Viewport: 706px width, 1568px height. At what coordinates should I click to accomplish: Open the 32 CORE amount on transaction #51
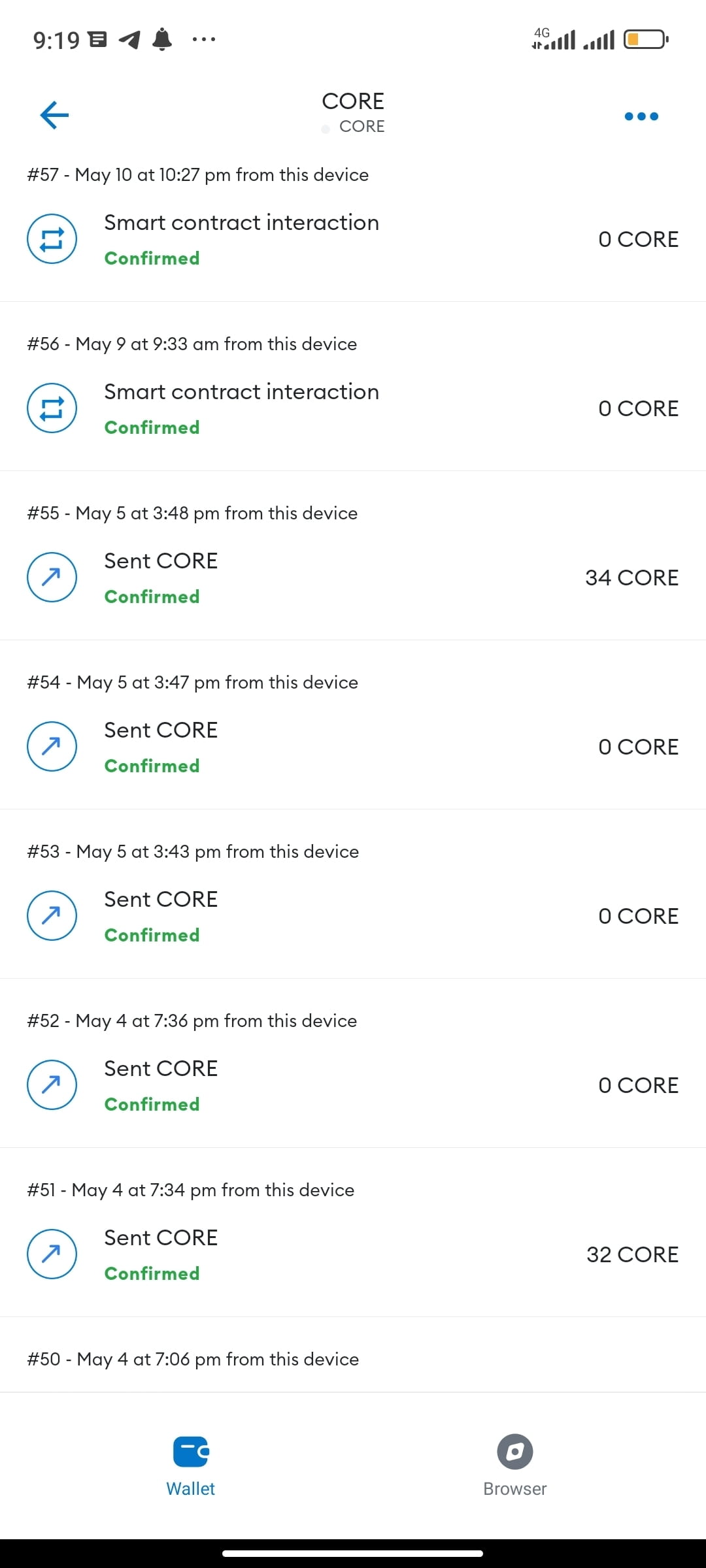(x=632, y=1254)
